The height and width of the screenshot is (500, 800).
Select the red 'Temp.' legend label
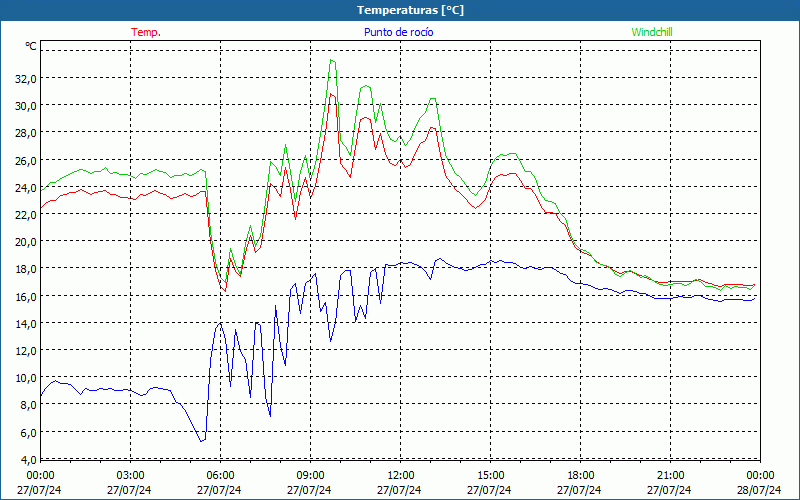pos(146,32)
